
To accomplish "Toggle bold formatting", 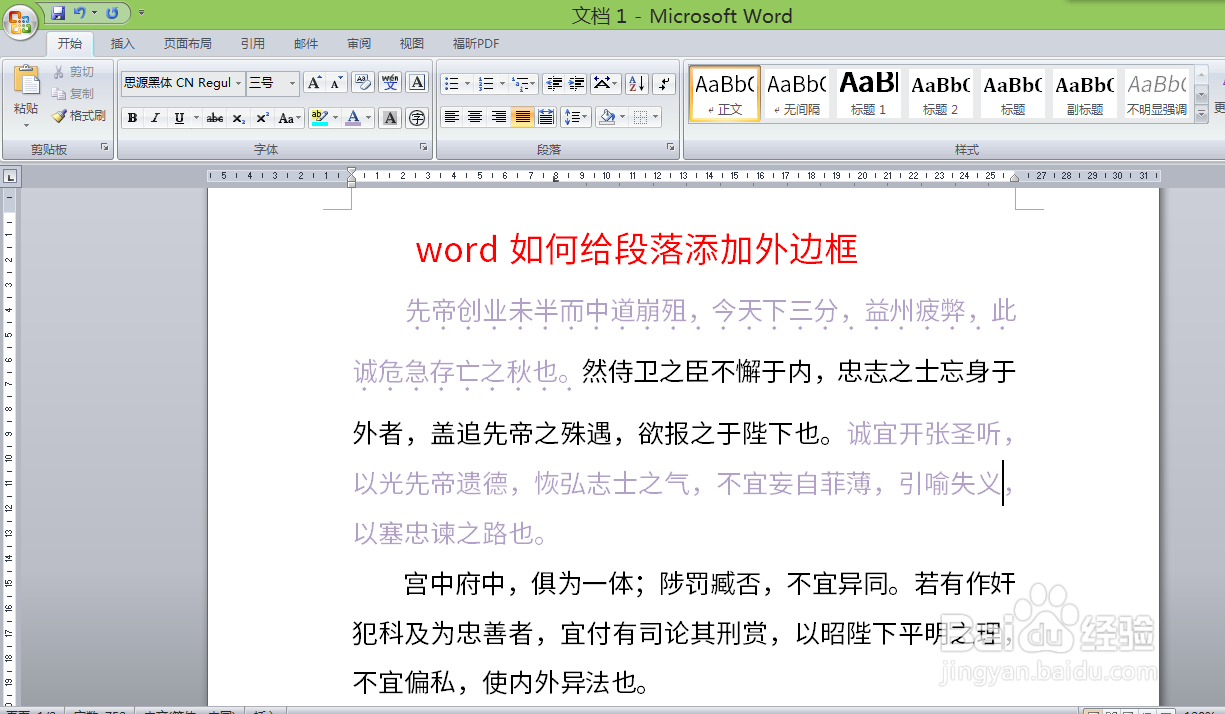I will (x=132, y=118).
